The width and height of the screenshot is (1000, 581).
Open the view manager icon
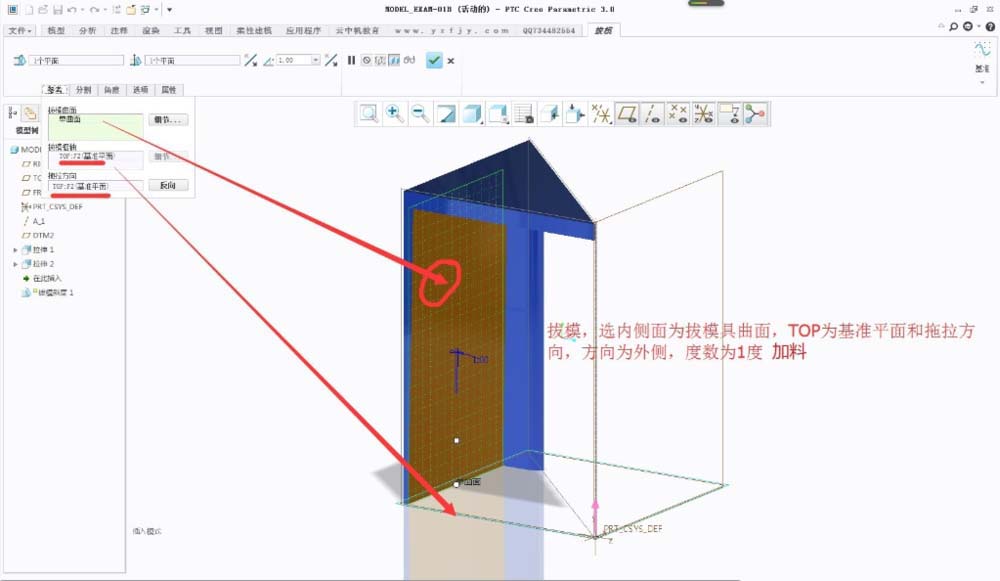[x=524, y=114]
